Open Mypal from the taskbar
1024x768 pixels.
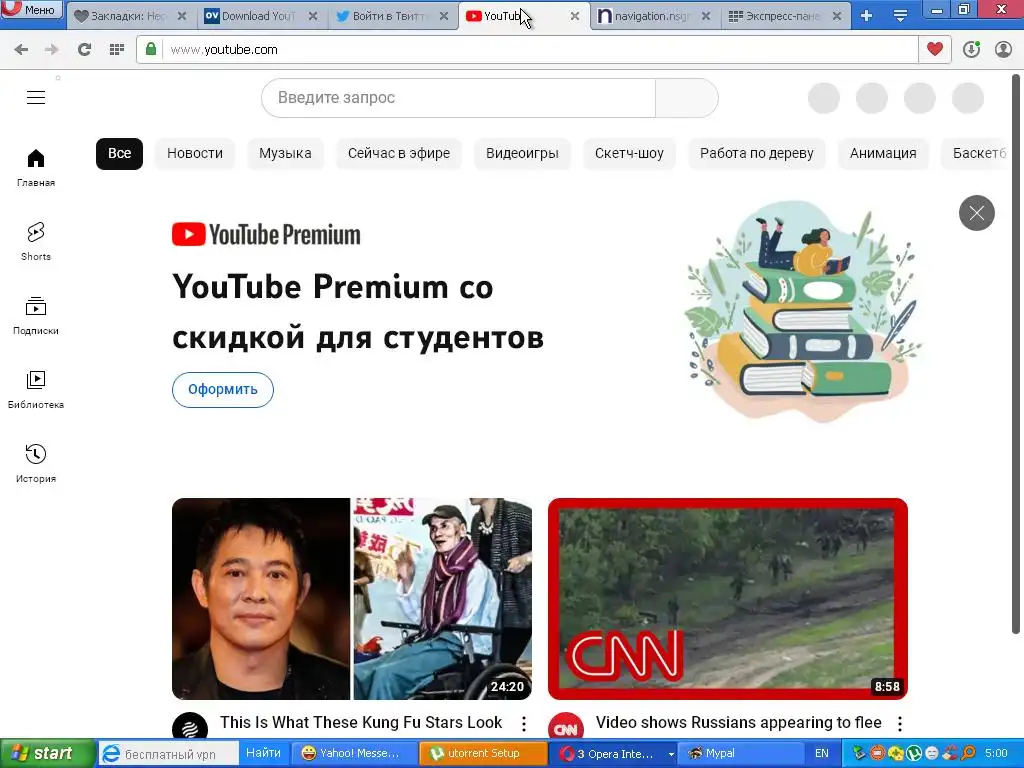741,754
